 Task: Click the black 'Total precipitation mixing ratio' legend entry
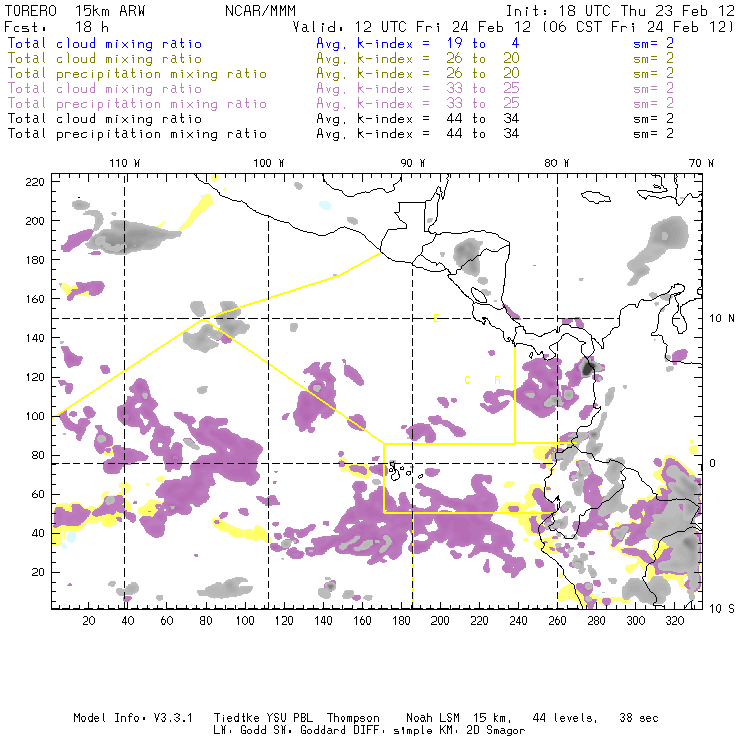(x=137, y=134)
